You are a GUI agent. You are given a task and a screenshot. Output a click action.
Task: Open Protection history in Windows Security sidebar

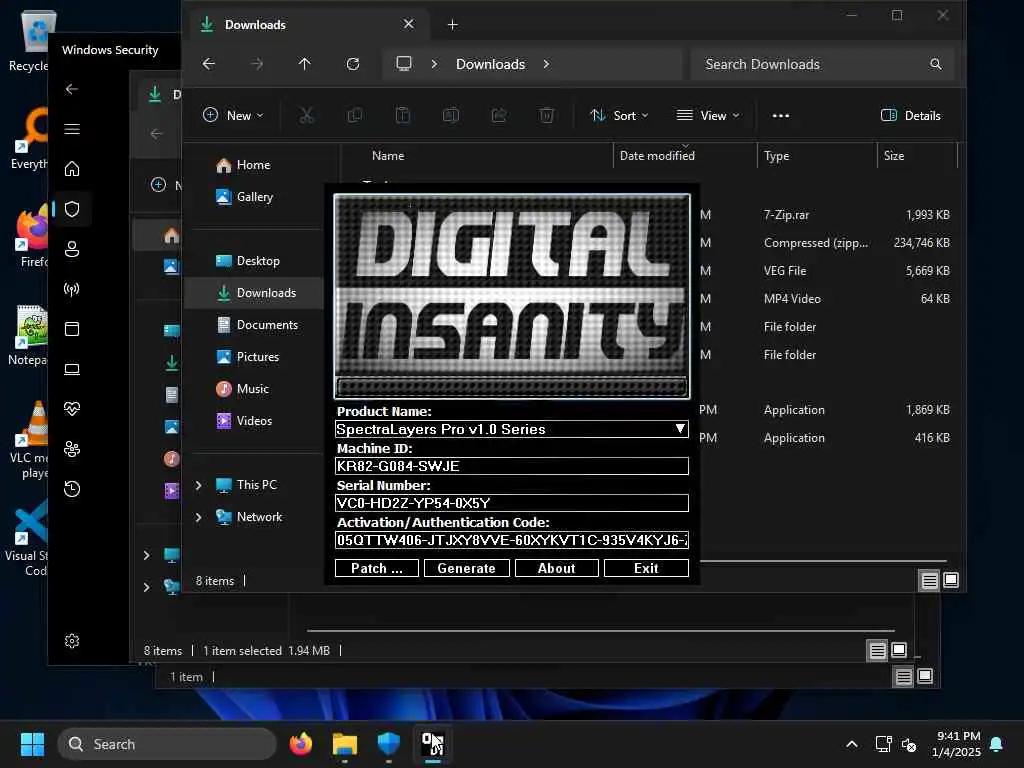pyautogui.click(x=72, y=489)
